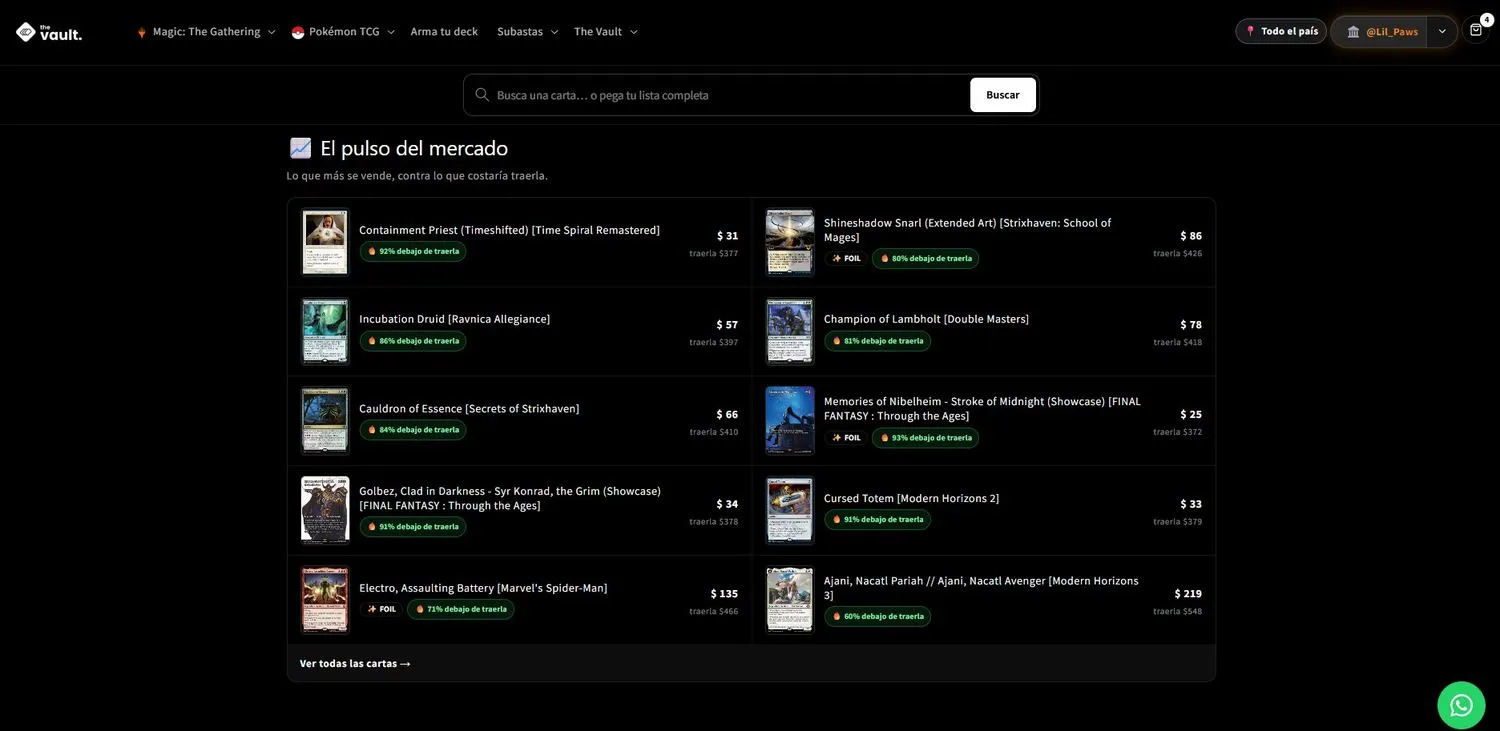Viewport: 1500px width, 731px height.
Task: Click the bank icon beside @Lil_Paws
Action: [1353, 32]
